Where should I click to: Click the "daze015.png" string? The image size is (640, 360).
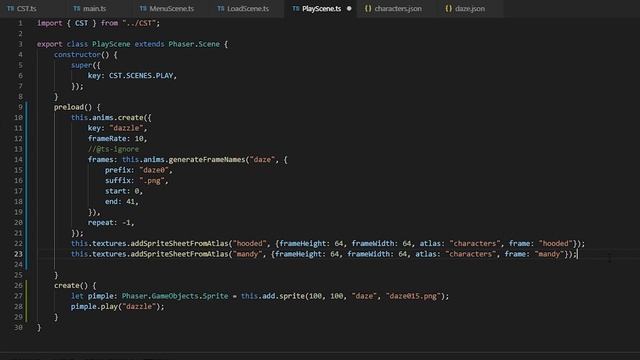(413, 296)
